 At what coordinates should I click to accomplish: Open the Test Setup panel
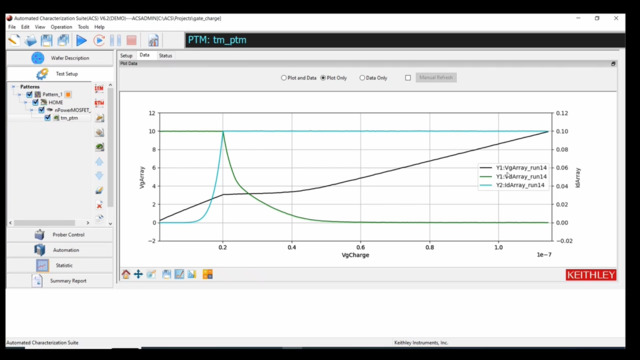60,74
